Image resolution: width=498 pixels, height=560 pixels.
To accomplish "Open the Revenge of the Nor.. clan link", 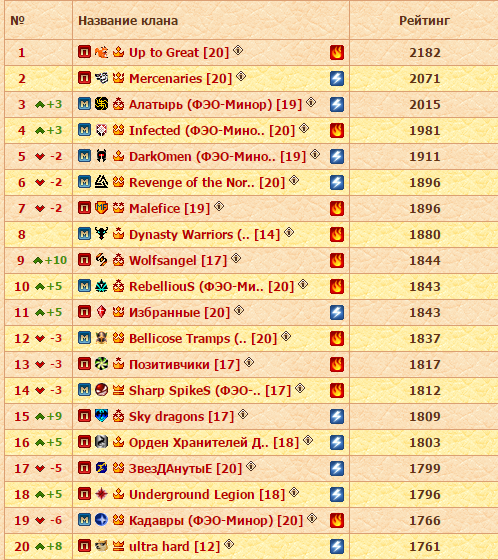I will (207, 182).
